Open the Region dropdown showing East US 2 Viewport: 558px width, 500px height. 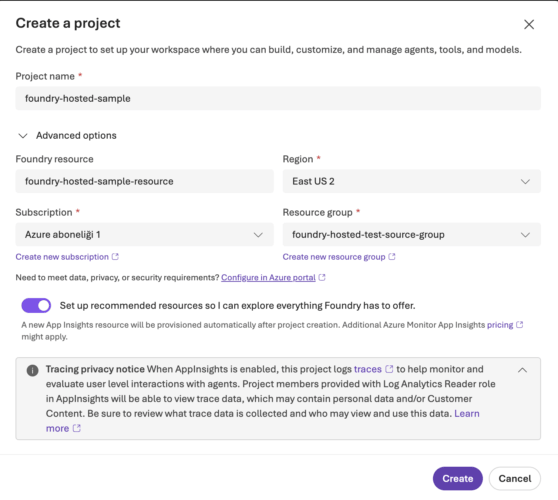(x=411, y=181)
